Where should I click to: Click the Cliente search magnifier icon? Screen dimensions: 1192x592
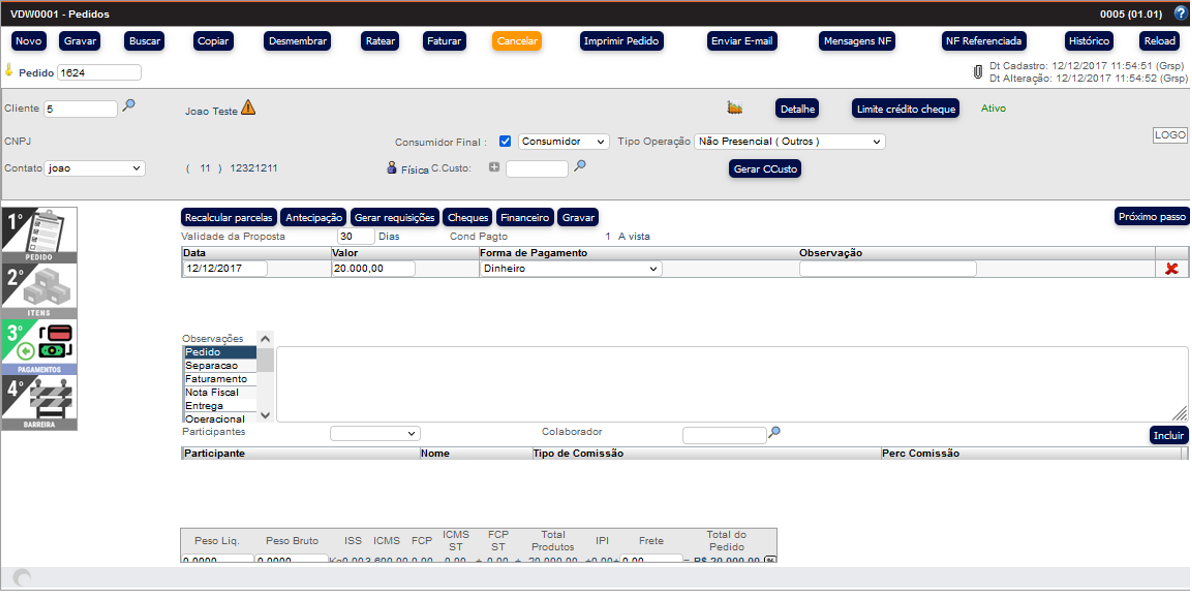[128, 106]
